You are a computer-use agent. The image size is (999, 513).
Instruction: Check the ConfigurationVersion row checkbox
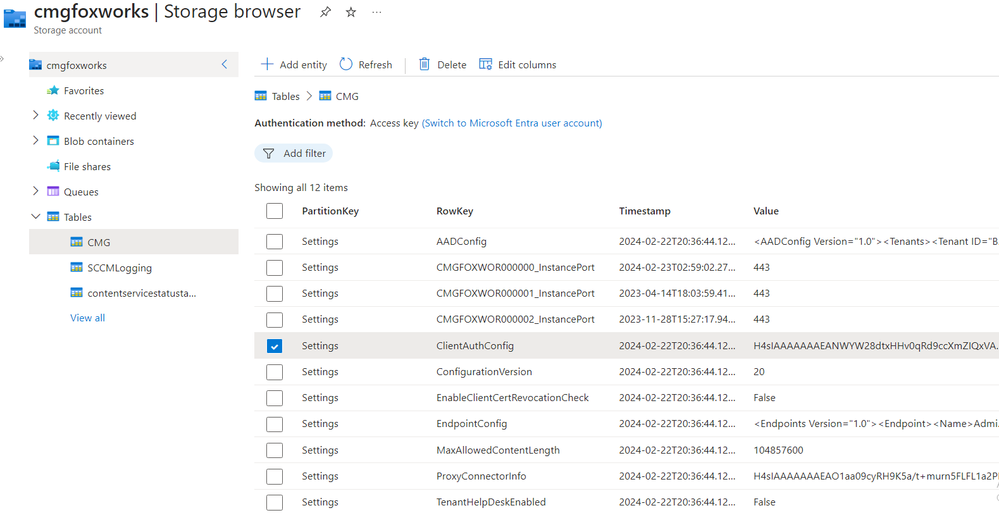(275, 372)
